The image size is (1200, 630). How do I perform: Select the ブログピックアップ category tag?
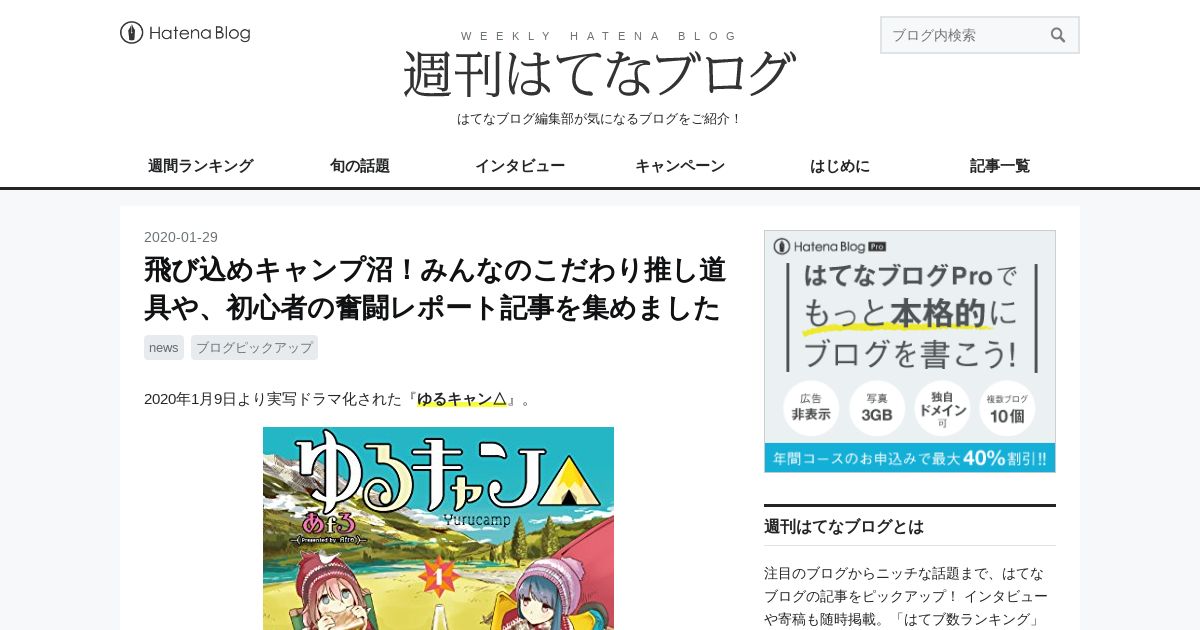[254, 347]
